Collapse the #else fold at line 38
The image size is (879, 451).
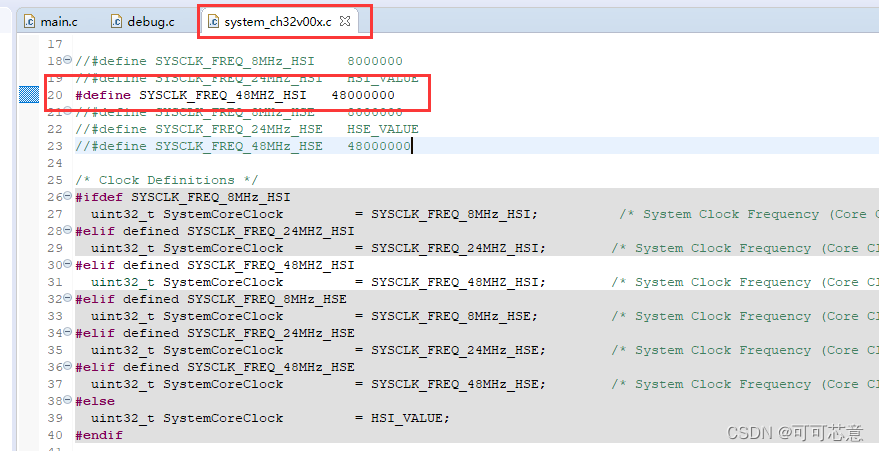[67, 399]
